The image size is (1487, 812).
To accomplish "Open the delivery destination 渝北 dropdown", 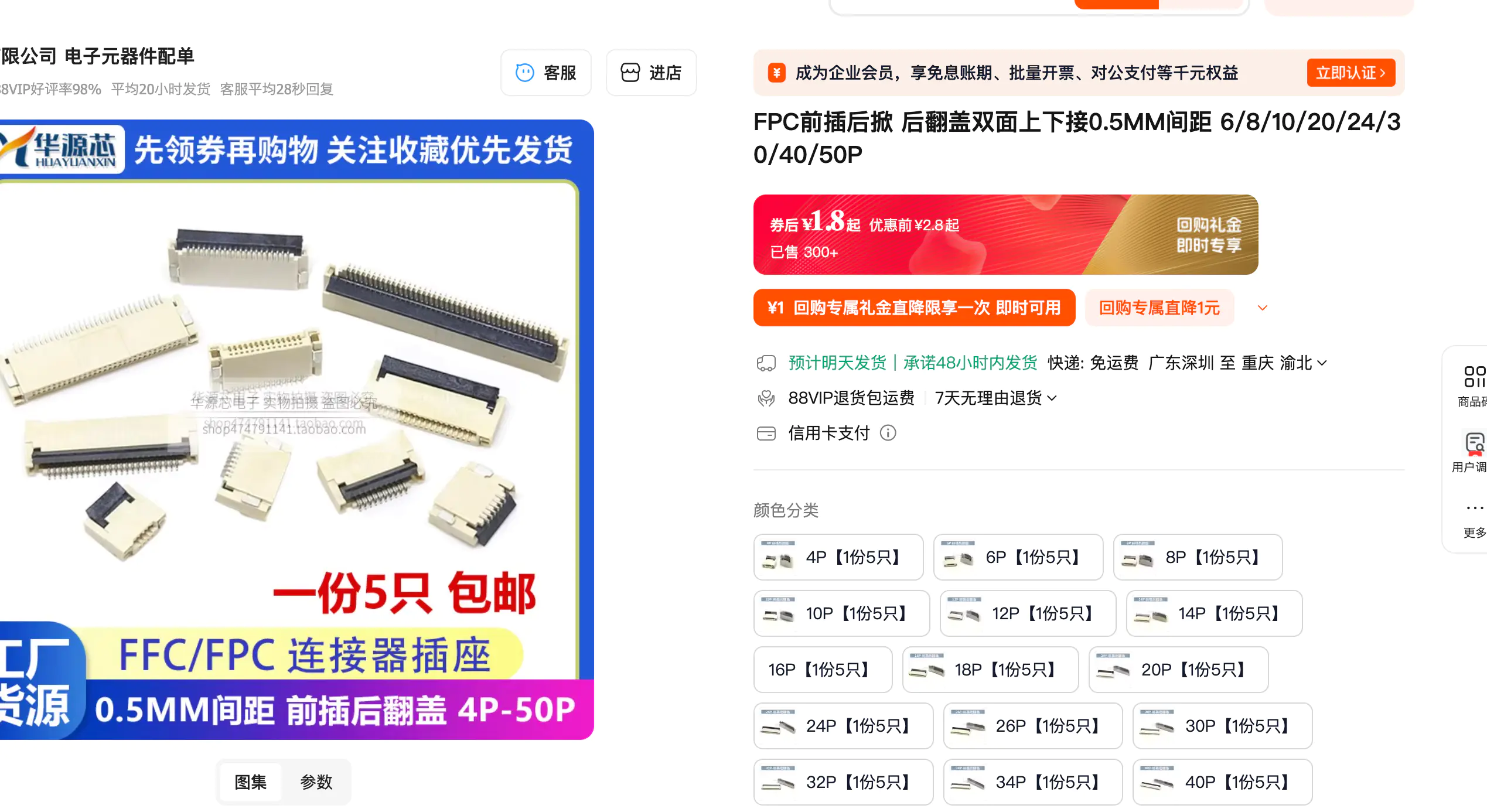I will point(1303,363).
